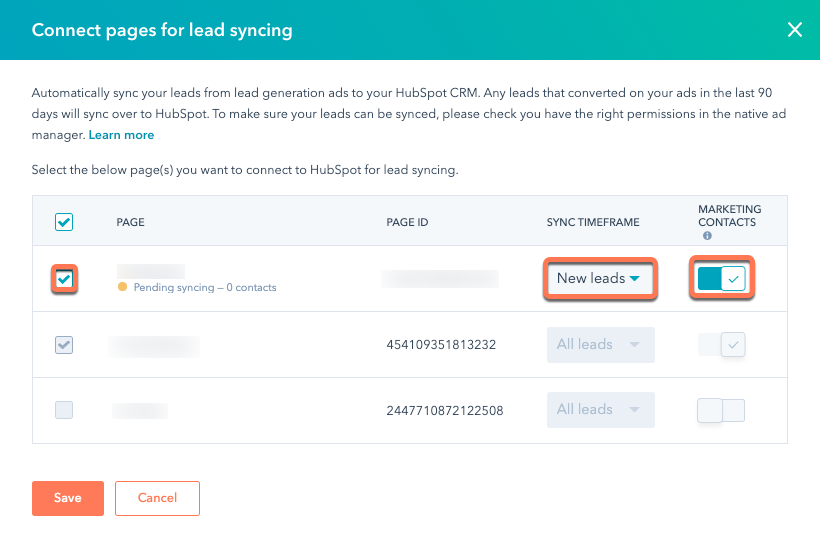The height and width of the screenshot is (537, 820).
Task: Cancel the lead syncing dialog
Action: 157,498
